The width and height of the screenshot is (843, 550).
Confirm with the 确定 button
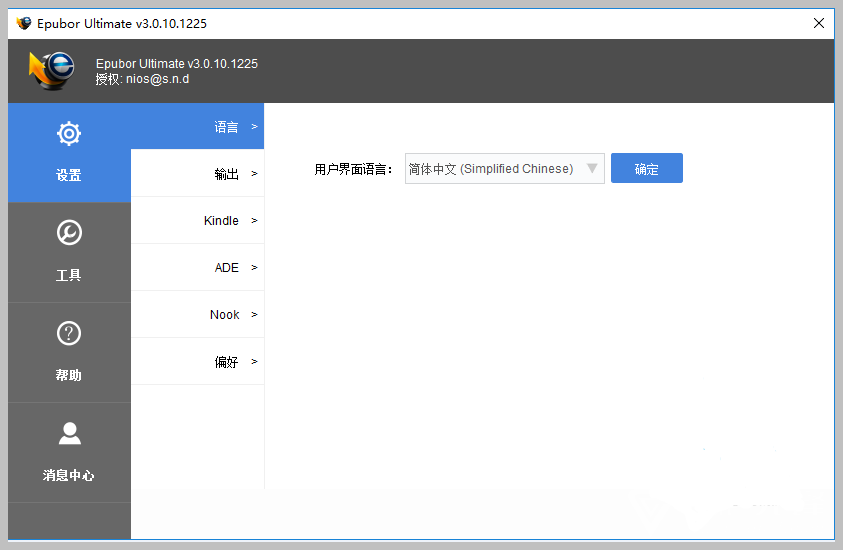647,168
